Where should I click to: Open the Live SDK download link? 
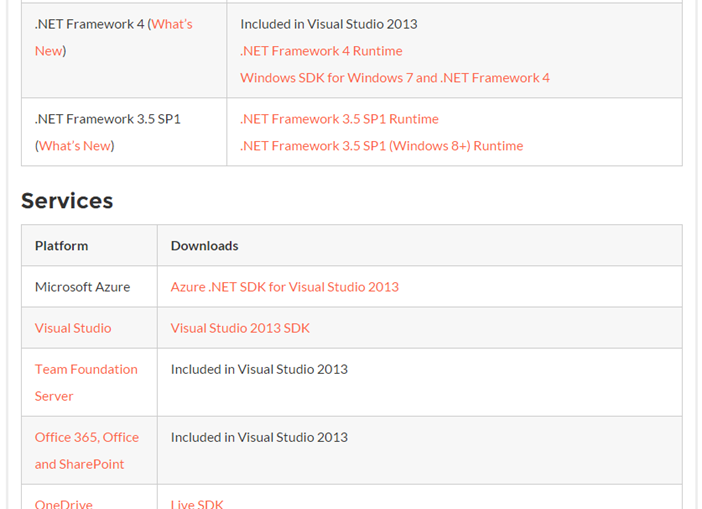pyautogui.click(x=197, y=504)
